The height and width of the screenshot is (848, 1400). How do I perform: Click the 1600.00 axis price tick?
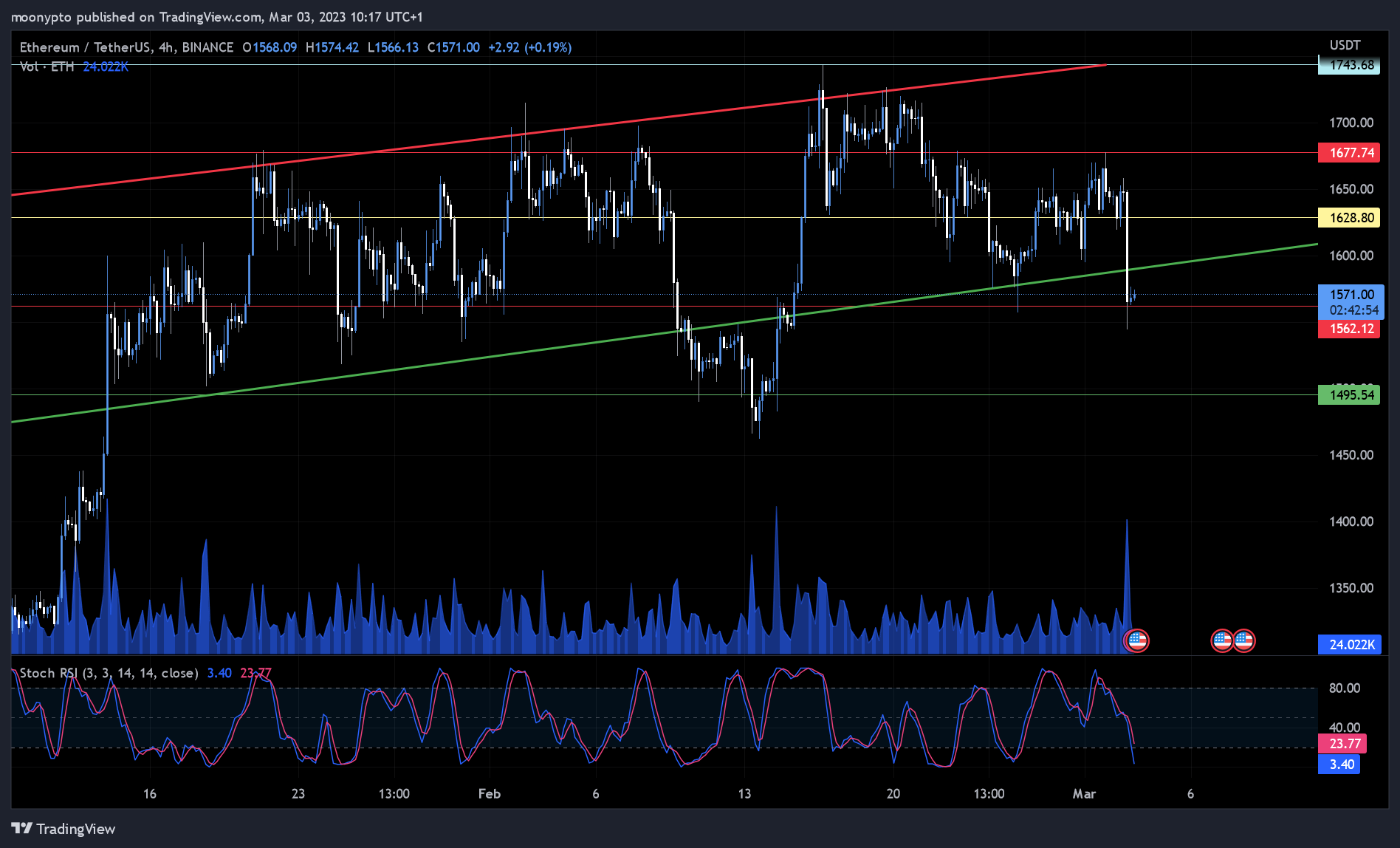[1351, 256]
